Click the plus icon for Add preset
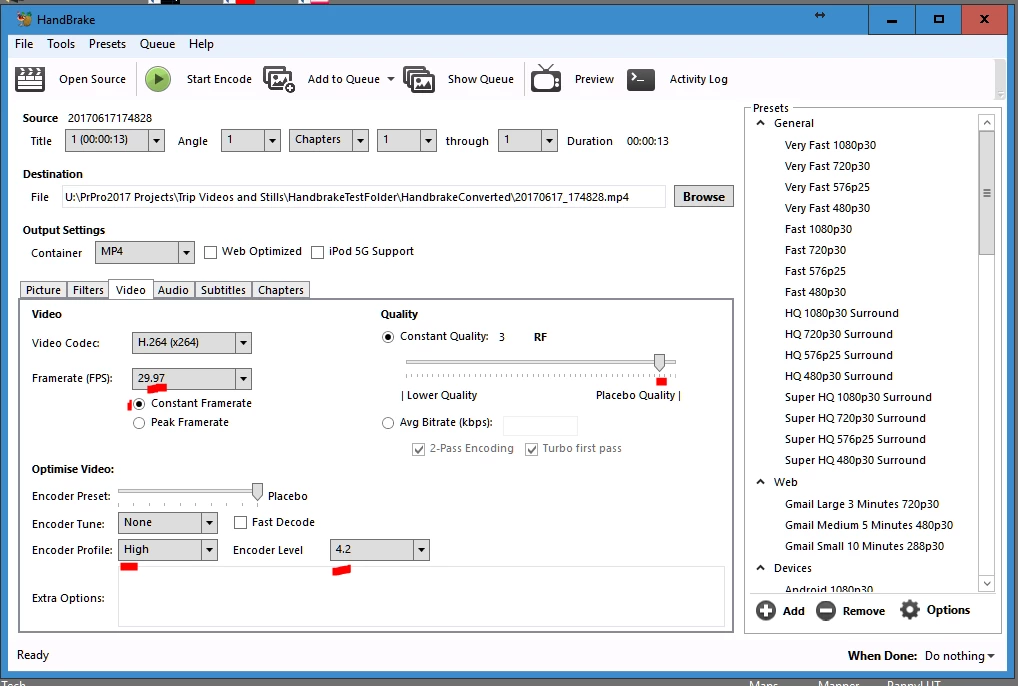Viewport: 1018px width, 686px height. point(766,611)
